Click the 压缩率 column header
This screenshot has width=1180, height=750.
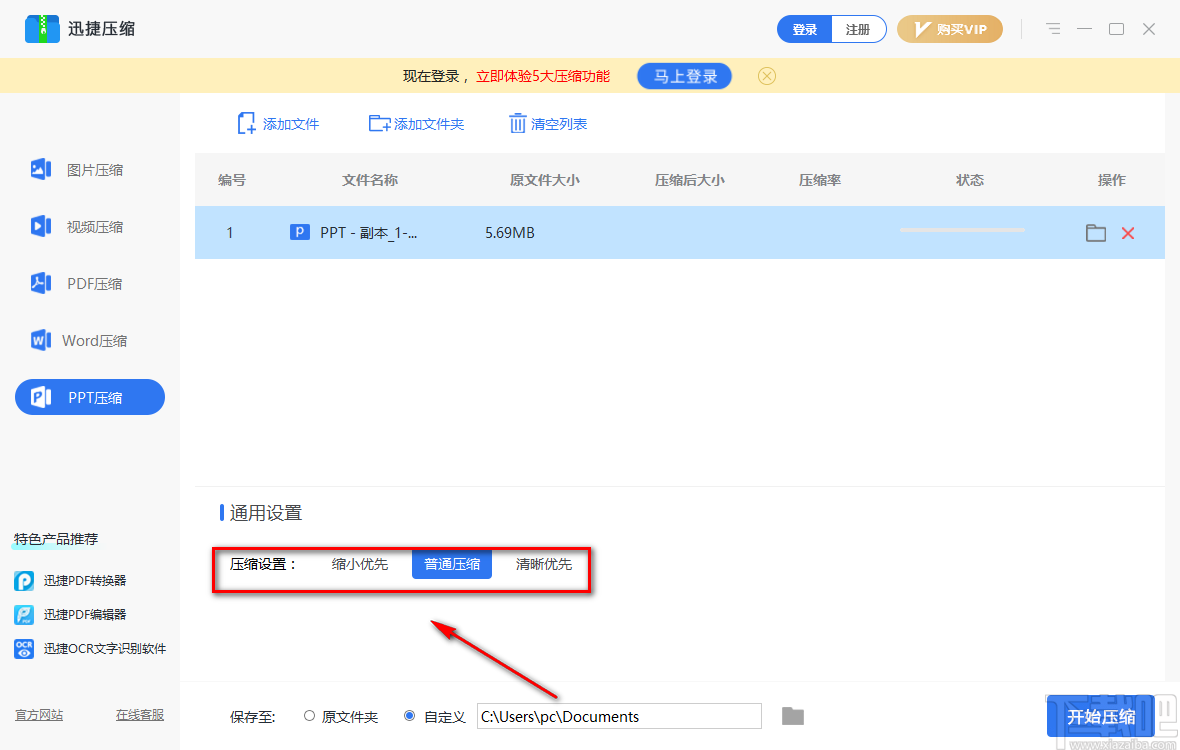tap(820, 181)
